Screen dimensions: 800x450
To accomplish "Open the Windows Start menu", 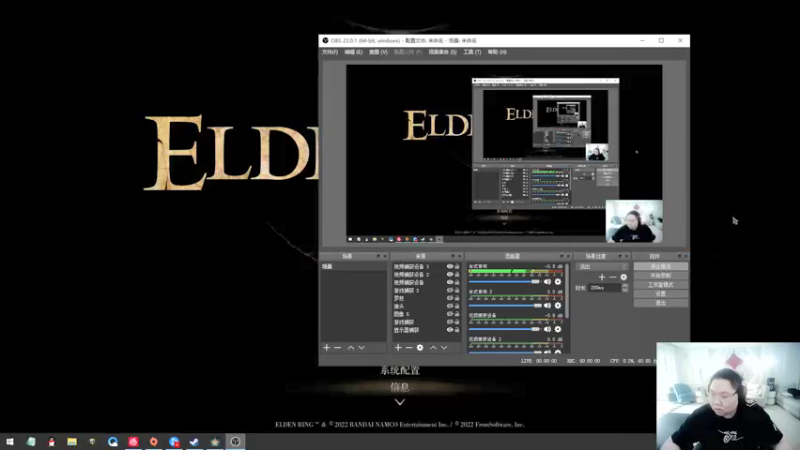I will click(x=10, y=441).
